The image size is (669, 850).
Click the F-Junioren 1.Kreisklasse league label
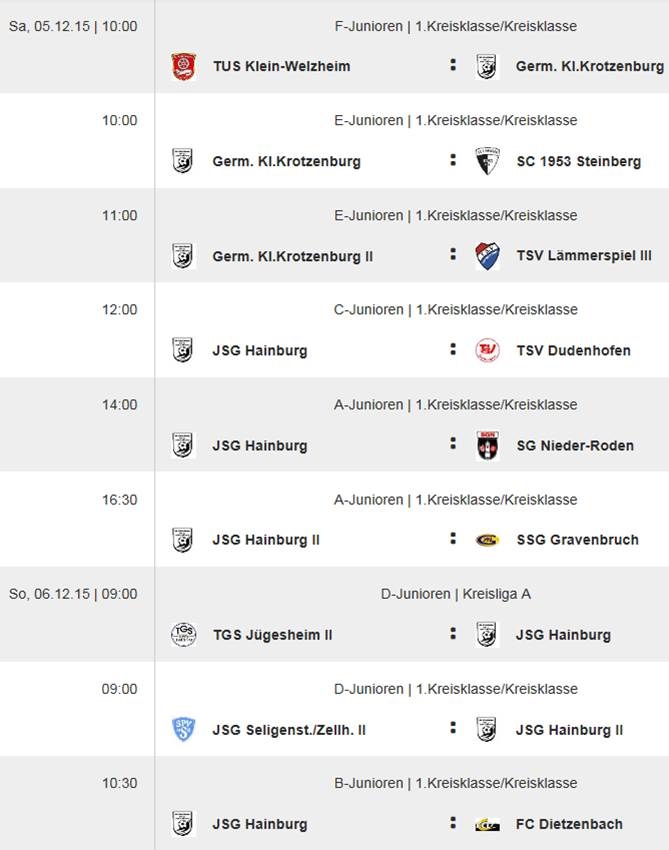(x=455, y=26)
